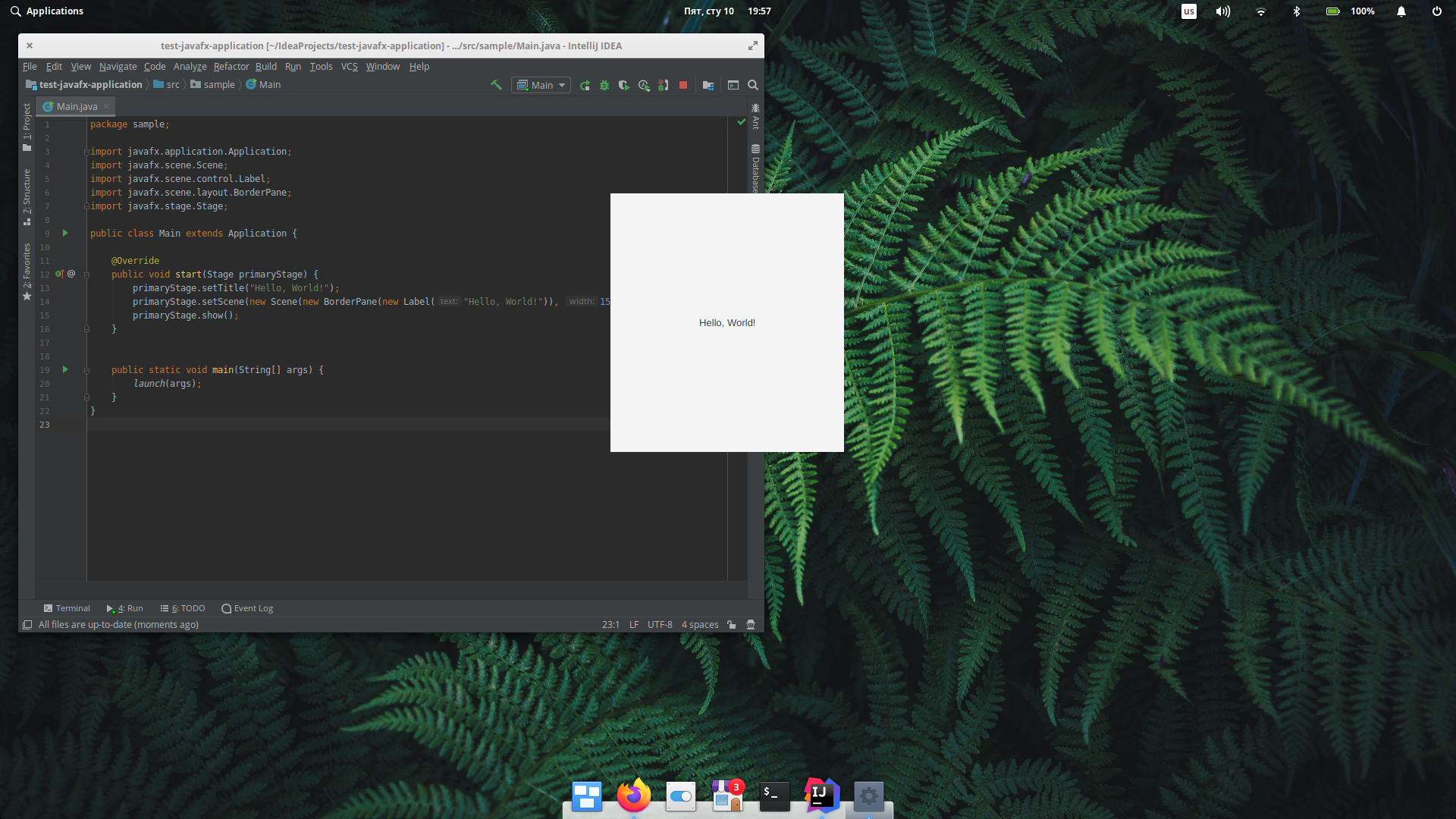Screen dimensions: 1456x819
Task: Click the Attach Debugger to Process icon
Action: coord(663,85)
